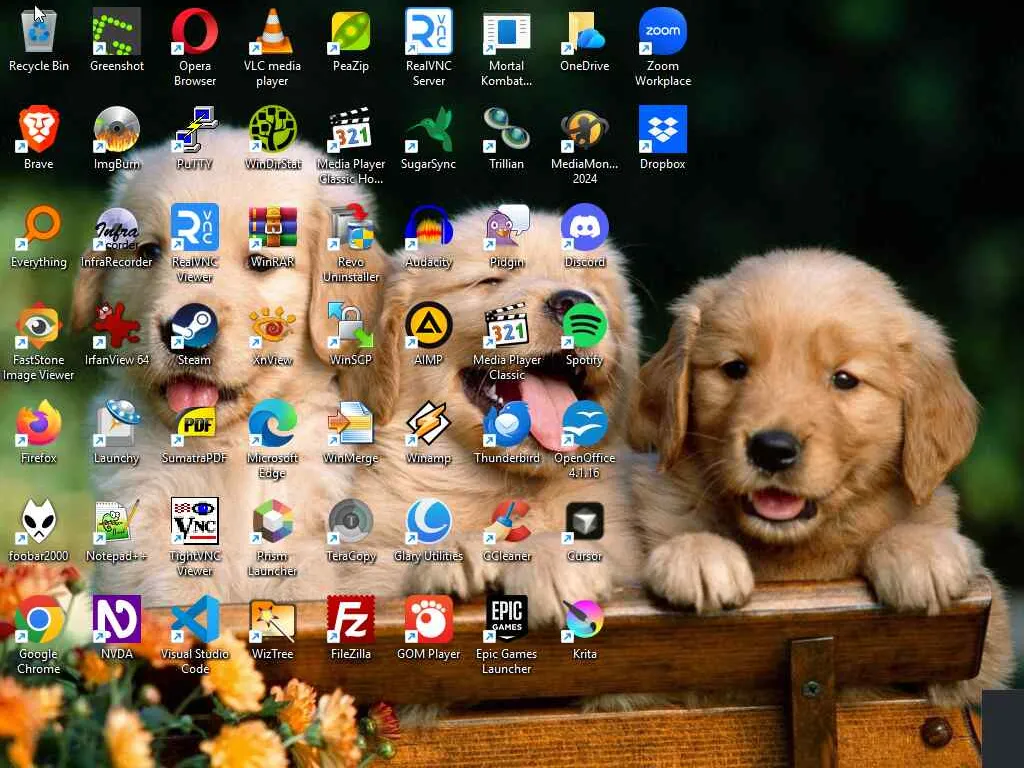Click the Krita shortcut

(x=584, y=618)
